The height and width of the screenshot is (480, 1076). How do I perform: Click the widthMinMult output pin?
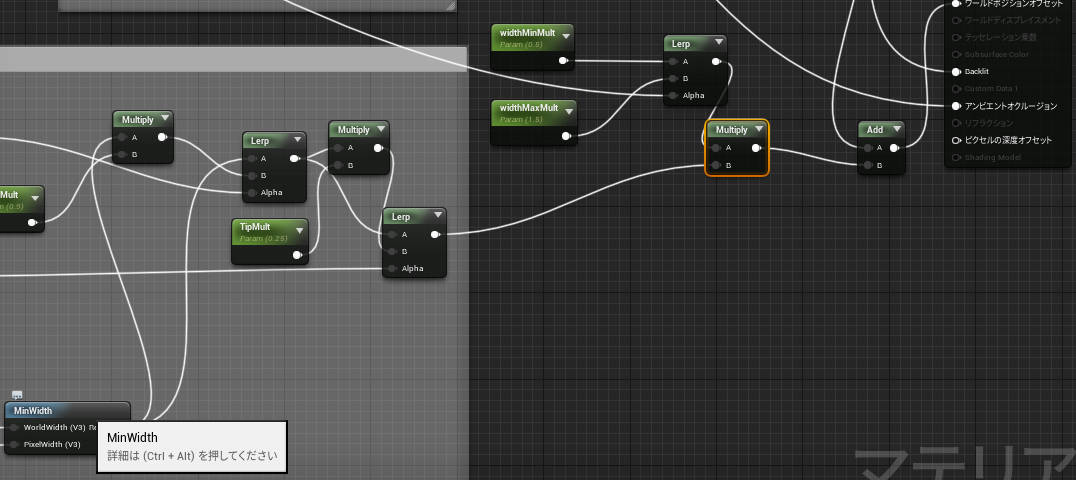(x=563, y=61)
